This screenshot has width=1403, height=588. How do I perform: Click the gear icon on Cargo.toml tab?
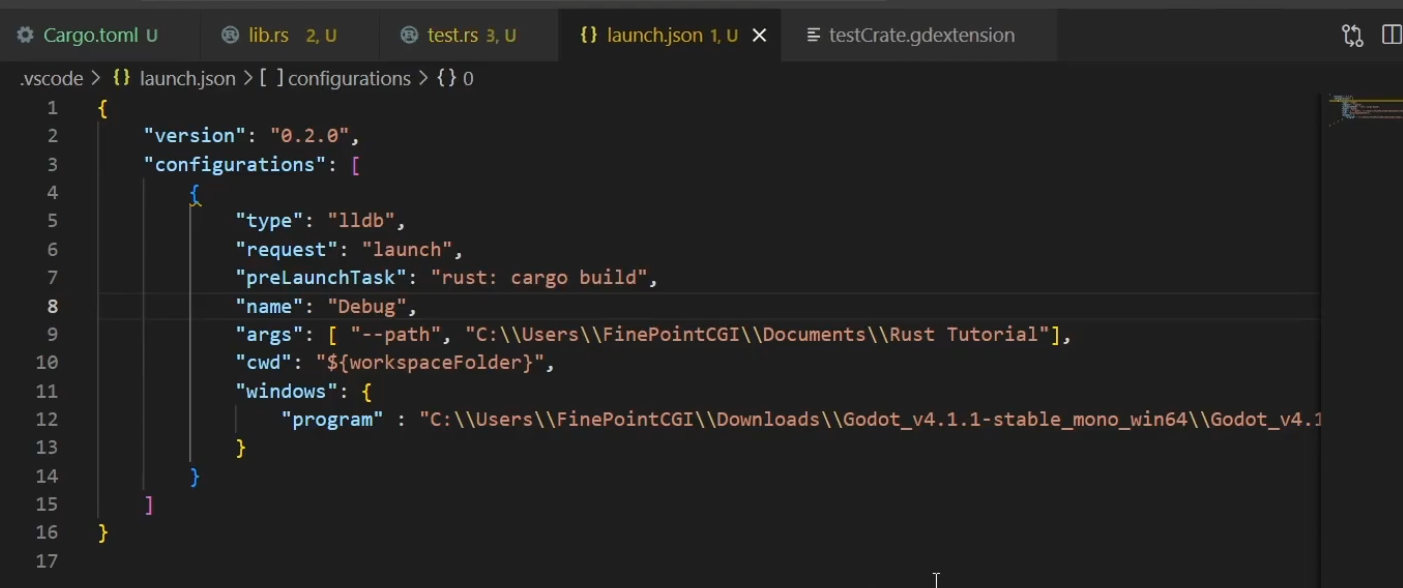25,35
